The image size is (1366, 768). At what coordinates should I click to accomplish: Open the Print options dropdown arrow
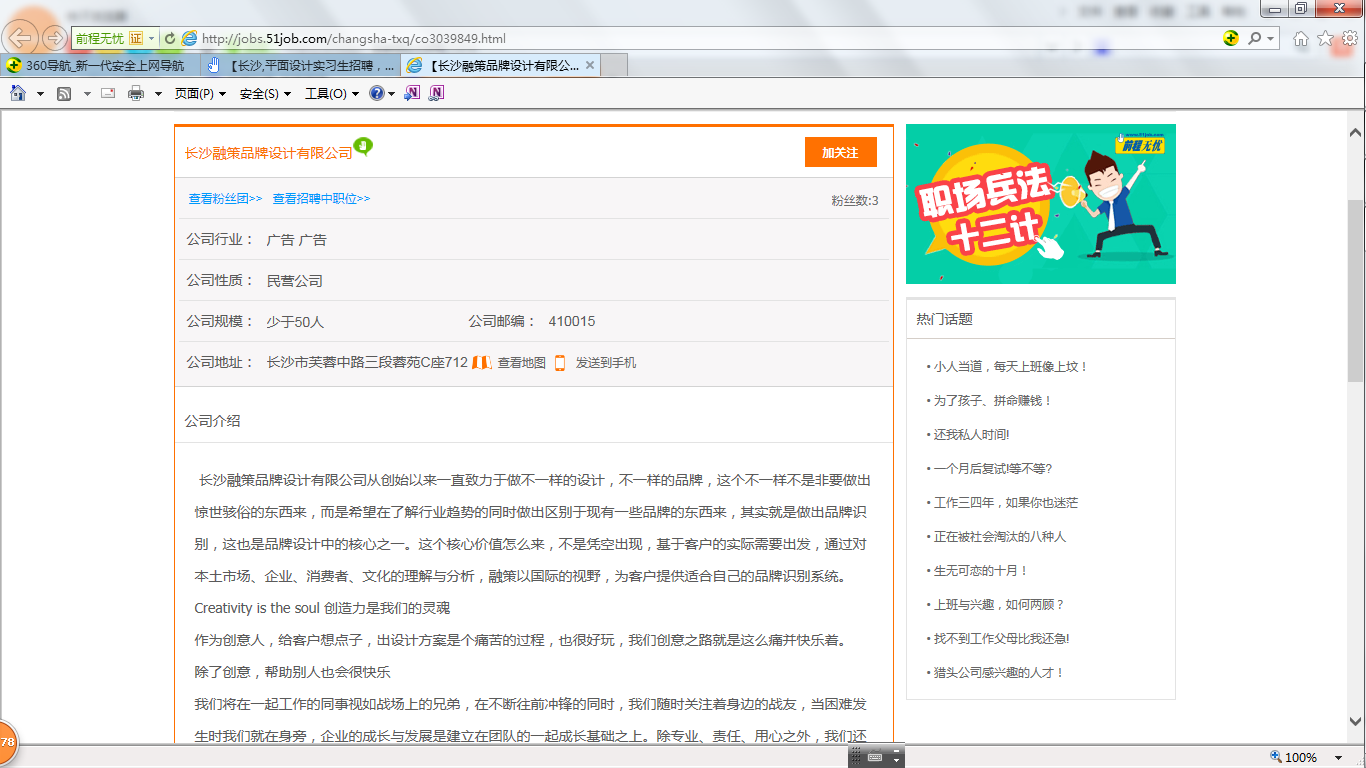tap(158, 94)
